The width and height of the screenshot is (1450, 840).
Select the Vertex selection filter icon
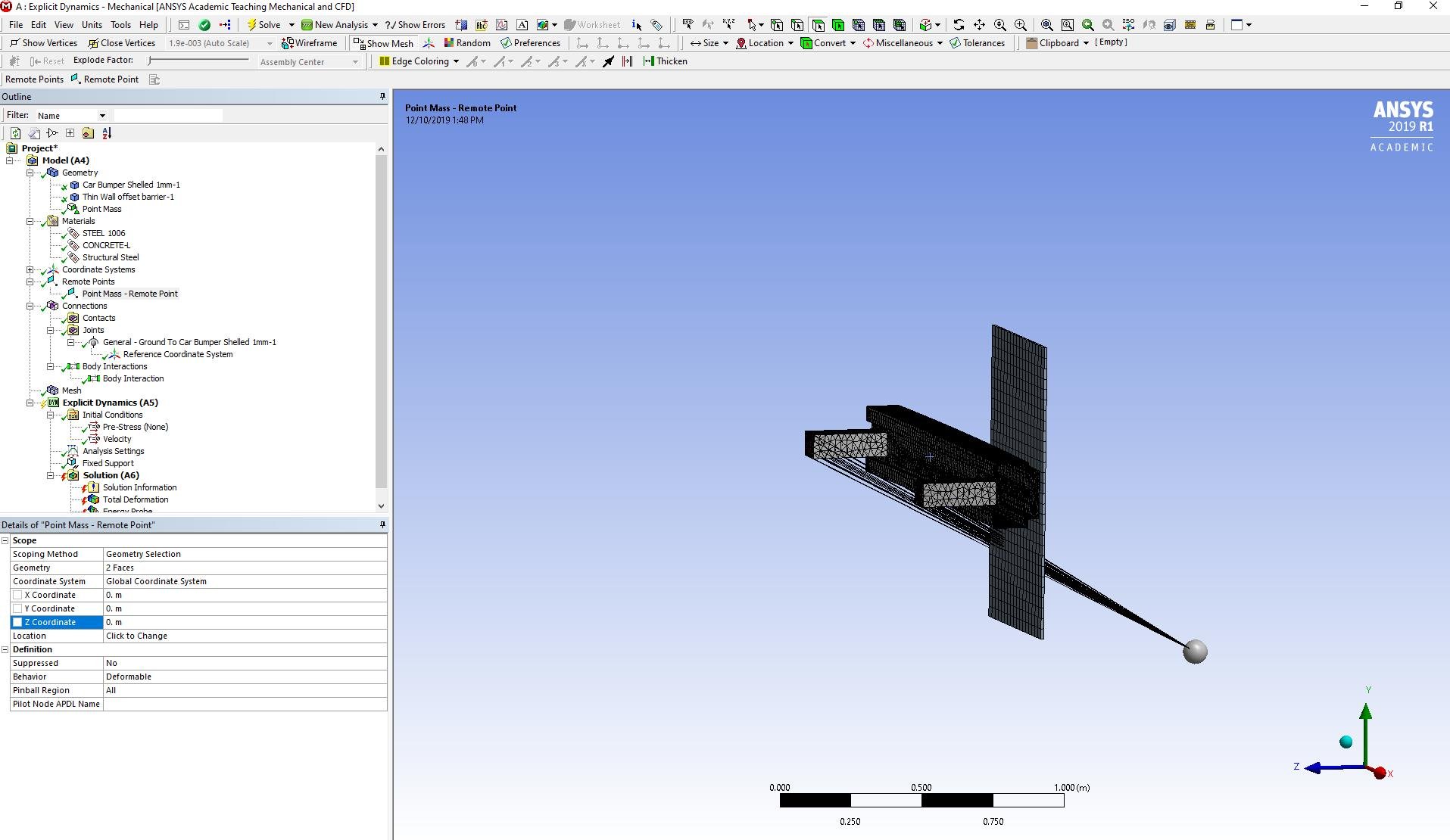777,25
